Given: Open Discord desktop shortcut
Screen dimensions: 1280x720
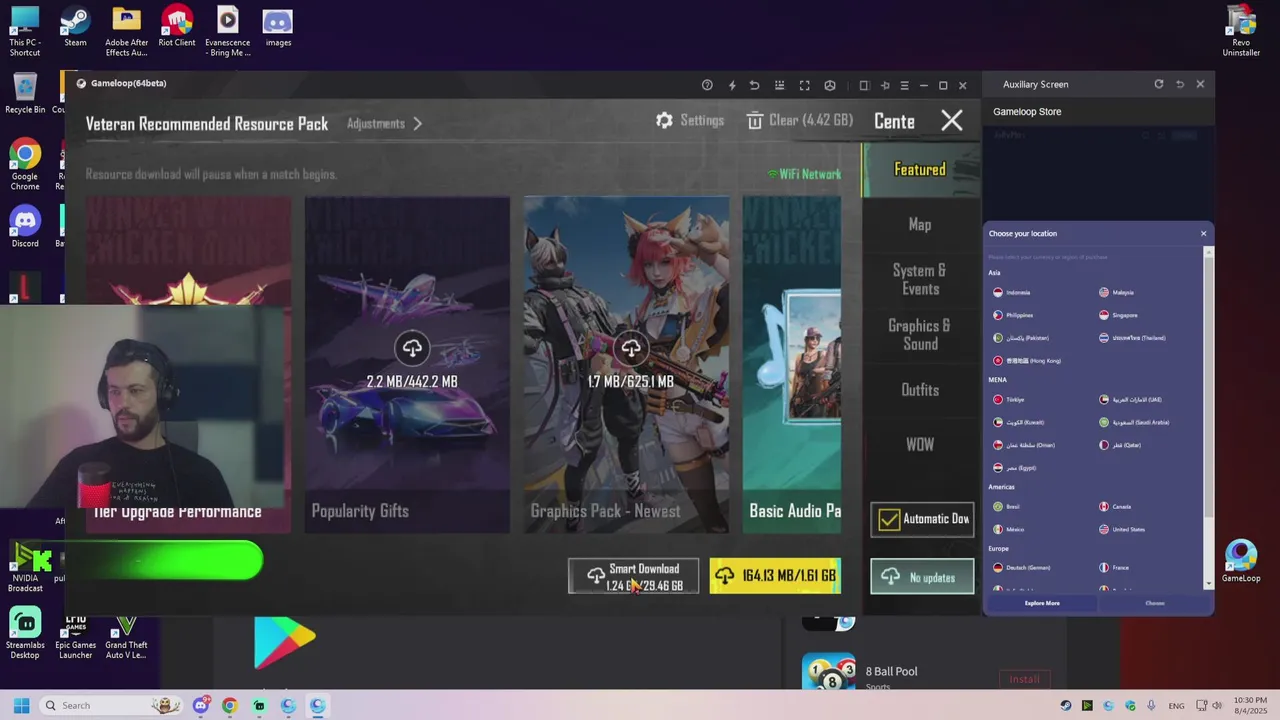Looking at the screenshot, I should coord(25,227).
